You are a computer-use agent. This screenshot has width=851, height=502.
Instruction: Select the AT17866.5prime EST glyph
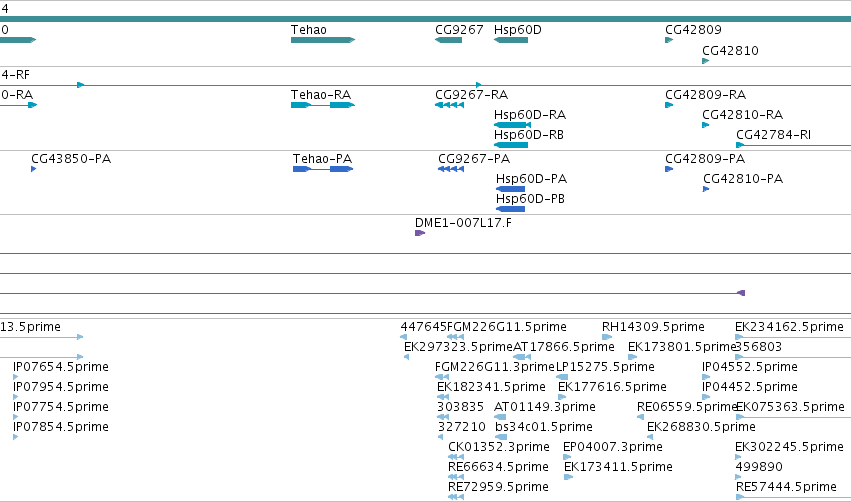pos(522,357)
